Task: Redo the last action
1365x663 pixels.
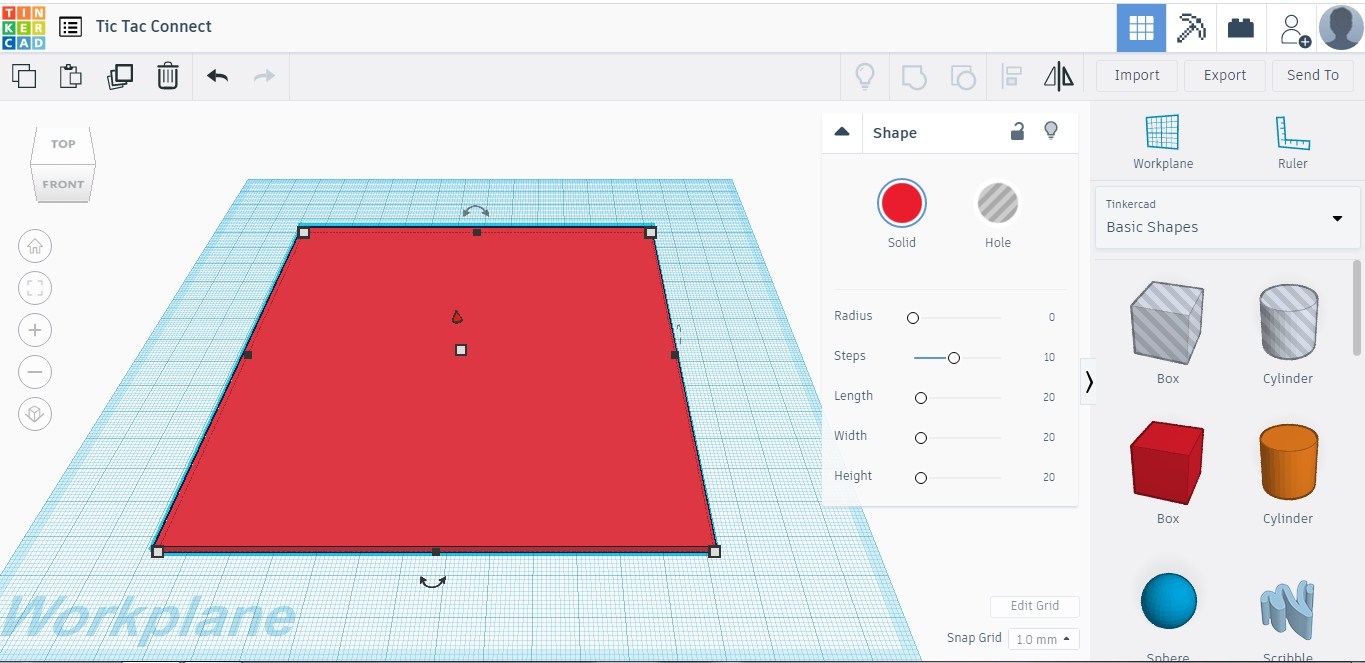Action: pyautogui.click(x=264, y=76)
